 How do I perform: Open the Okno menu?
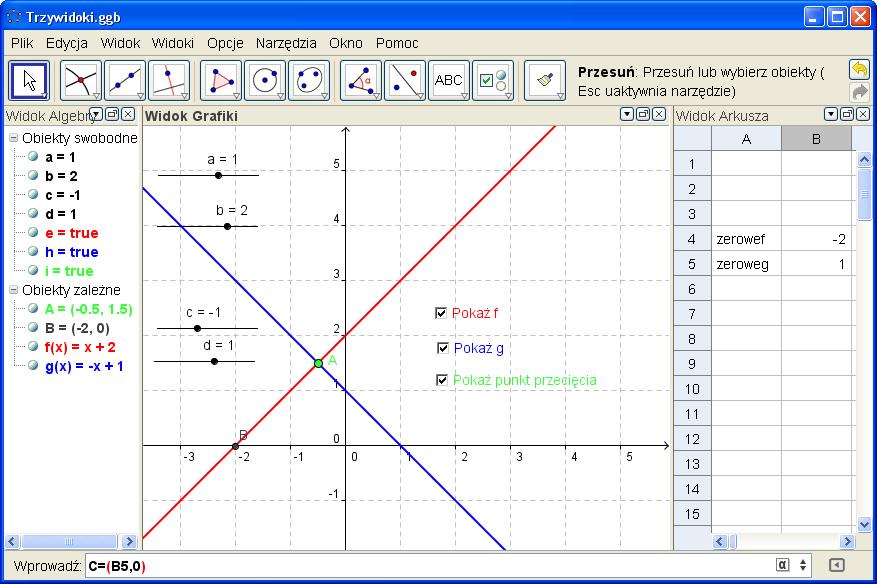point(346,43)
